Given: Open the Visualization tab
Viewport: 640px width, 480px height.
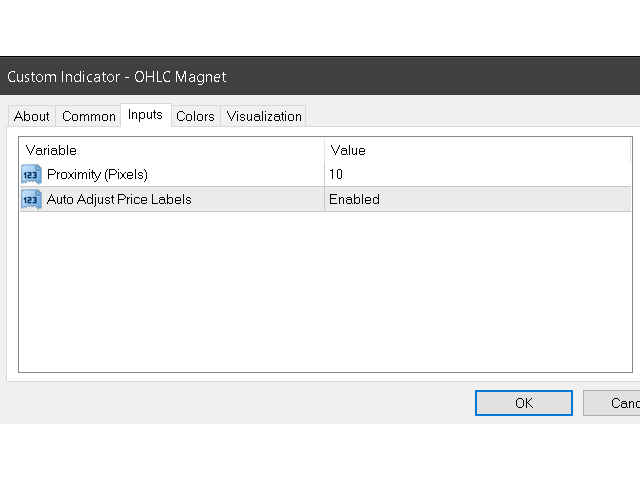Looking at the screenshot, I should [264, 116].
